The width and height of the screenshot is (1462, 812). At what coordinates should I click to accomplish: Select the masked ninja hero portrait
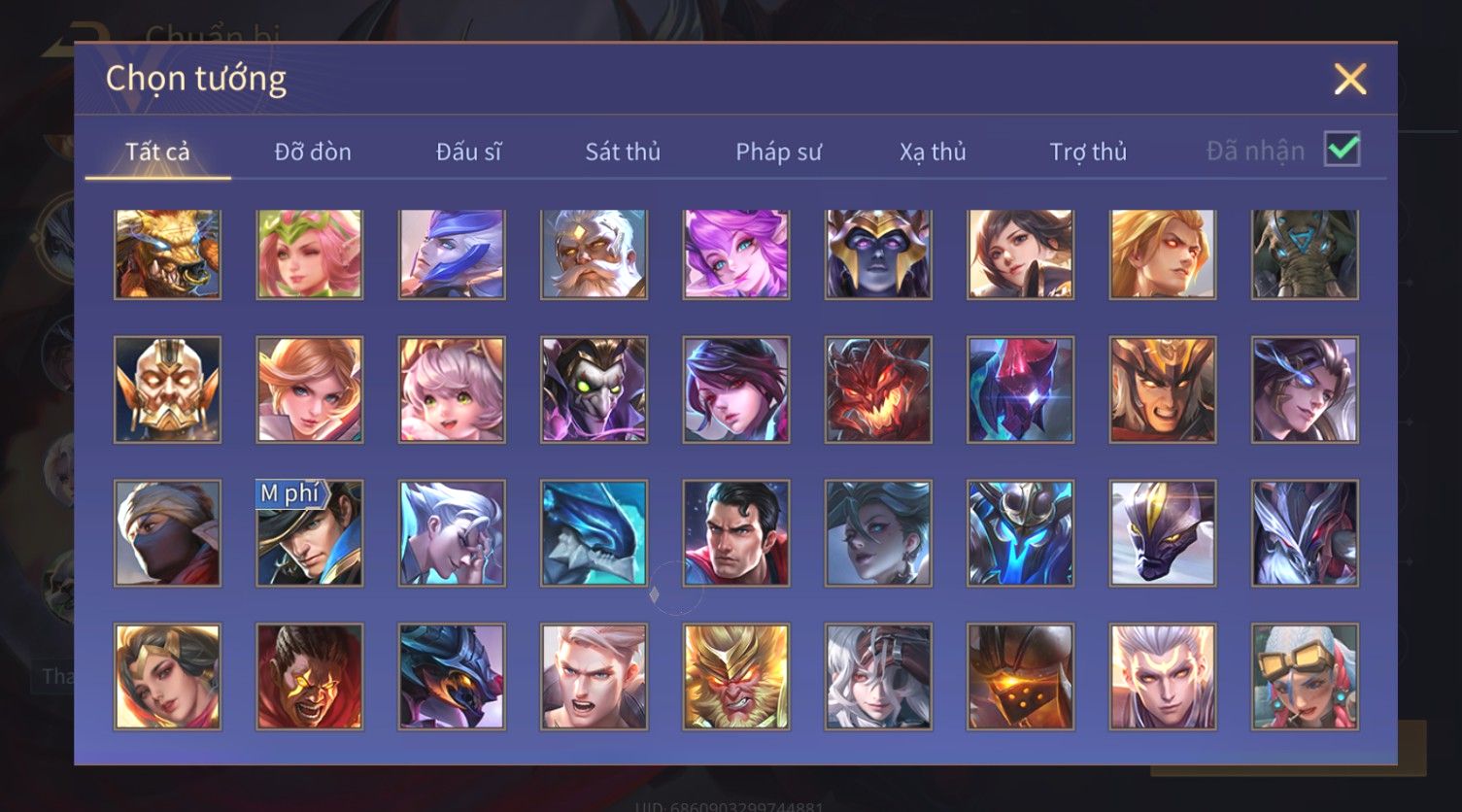167,533
